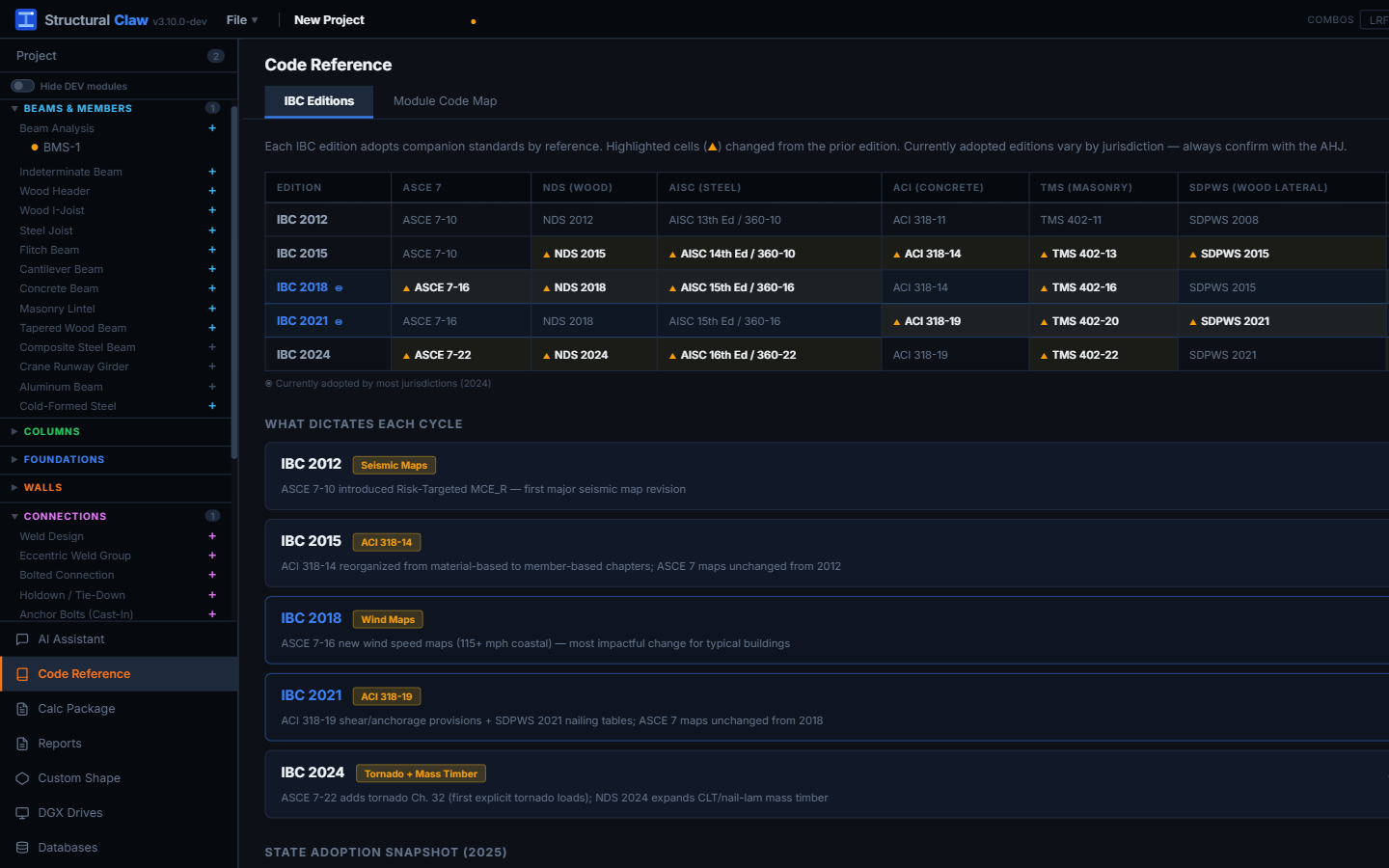Click the Project header in sidebar
The image size is (1389, 868).
click(x=37, y=56)
